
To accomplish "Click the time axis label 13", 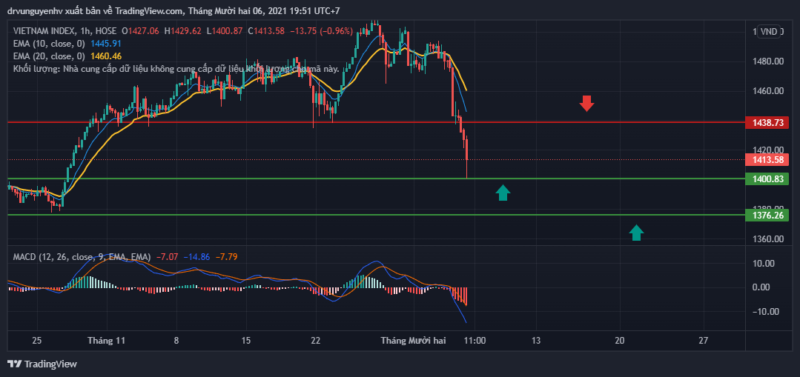I will pyautogui.click(x=536, y=340).
